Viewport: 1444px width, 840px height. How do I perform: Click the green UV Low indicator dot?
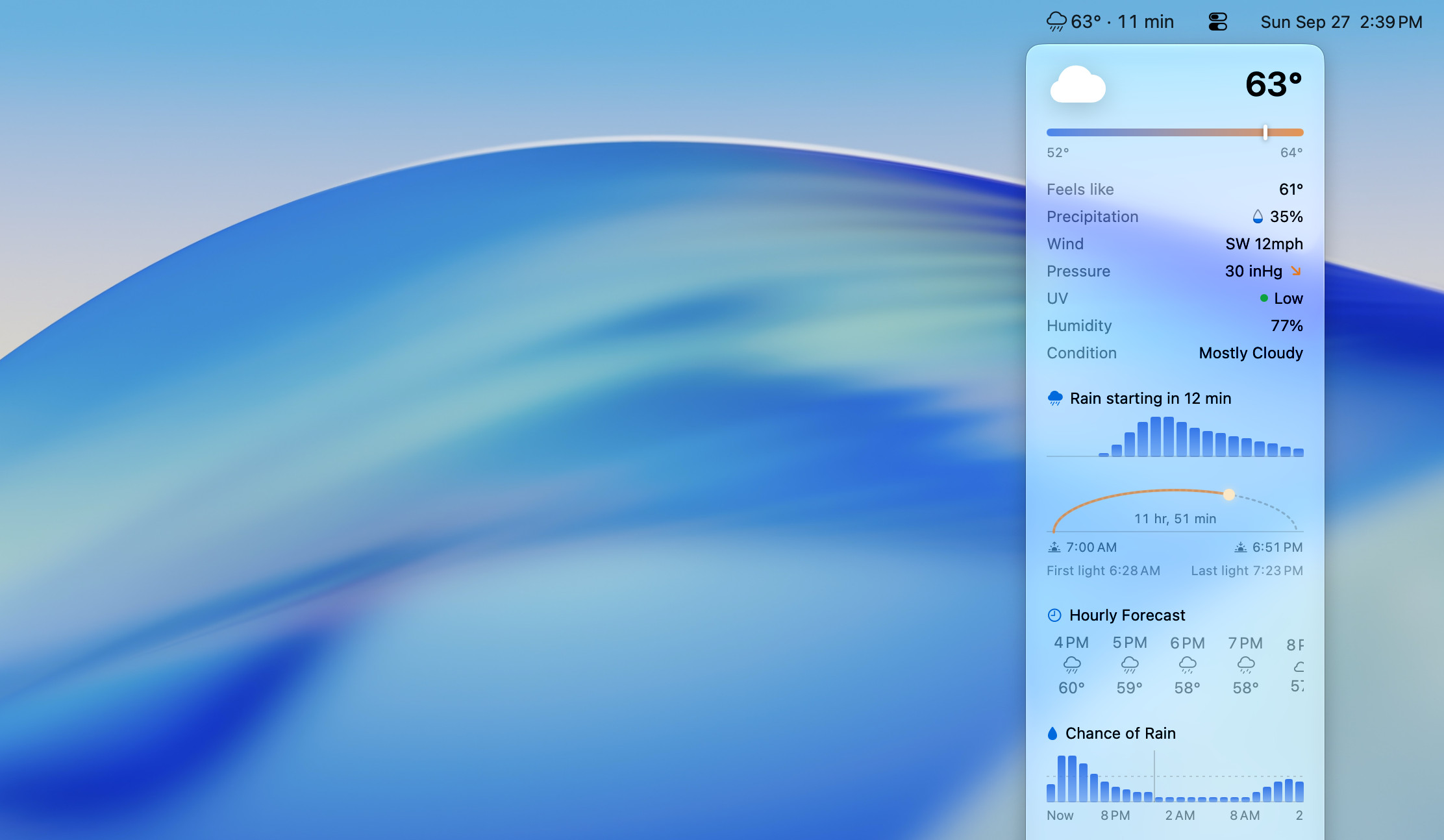[1263, 298]
